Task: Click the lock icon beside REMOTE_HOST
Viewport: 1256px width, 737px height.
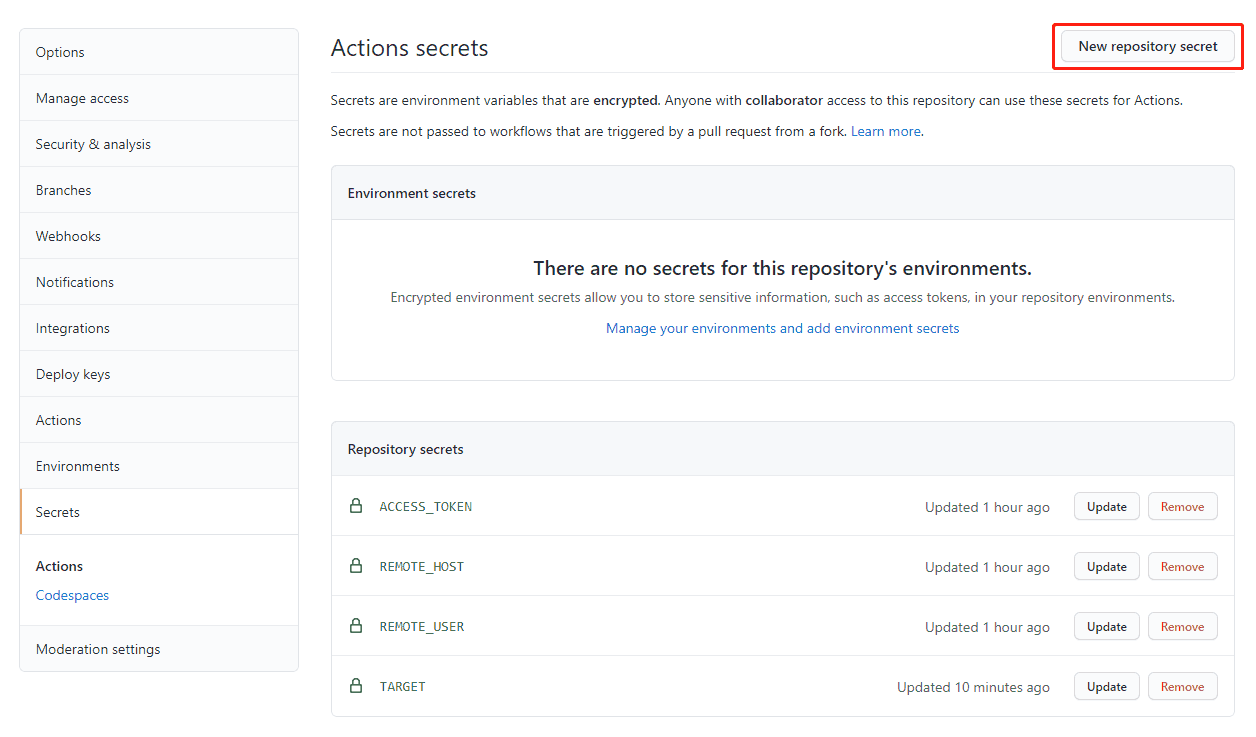Action: pos(355,566)
